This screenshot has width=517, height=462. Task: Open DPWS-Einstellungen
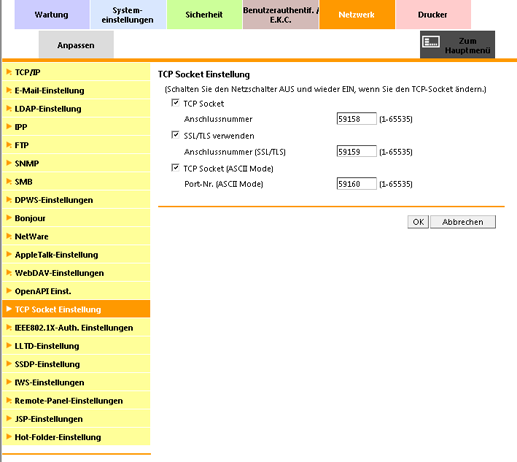point(76,200)
